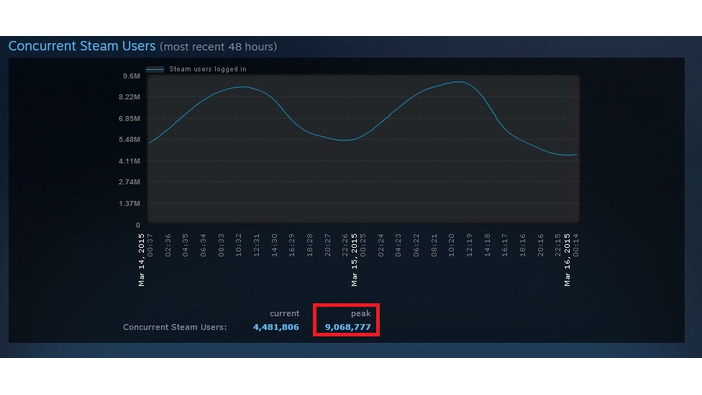The image size is (702, 395).
Task: Click the 16:29 time label
Action: [292, 245]
